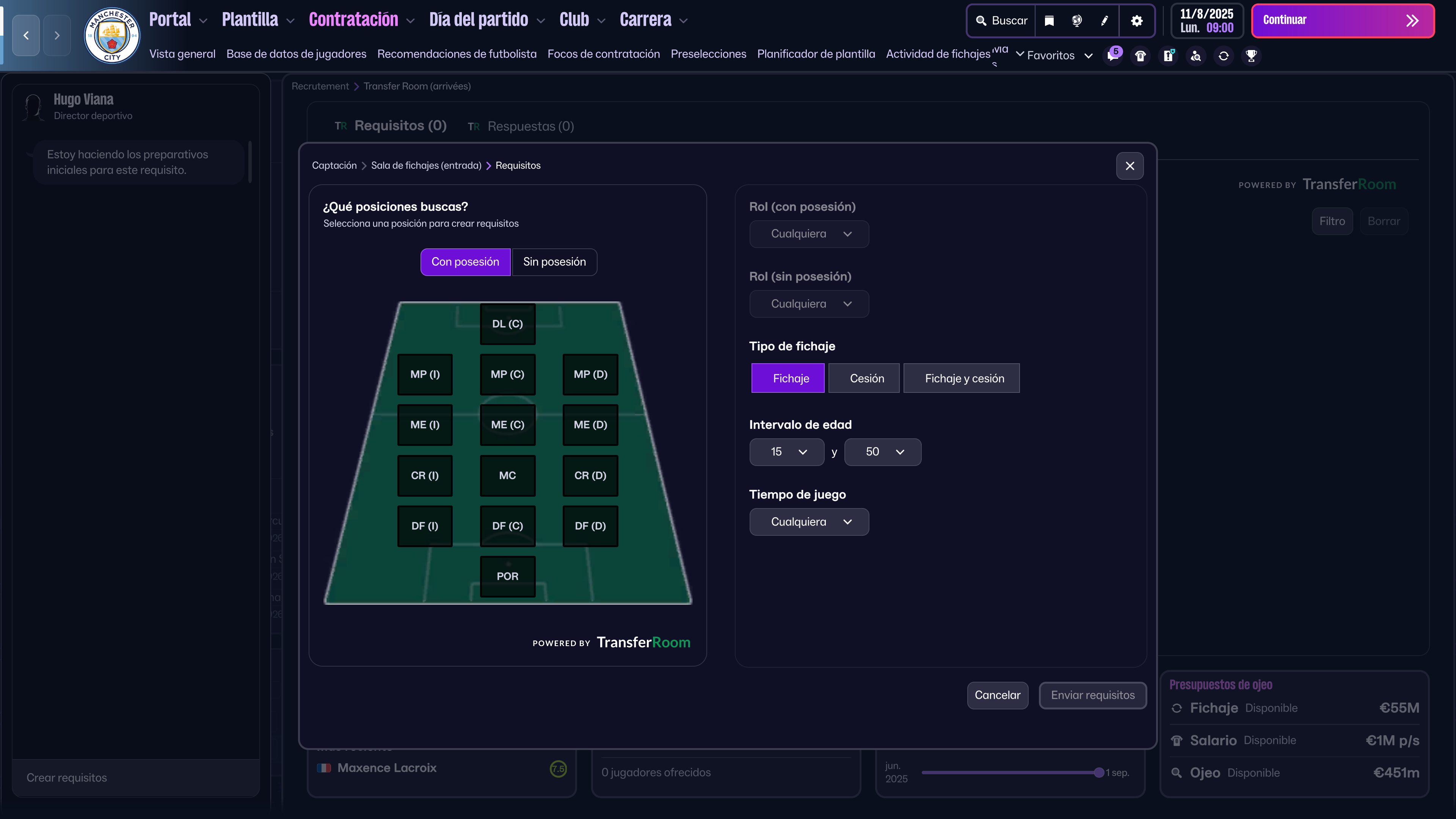Expand the Tiempo de juego dropdown
Image resolution: width=1456 pixels, height=819 pixels.
click(x=809, y=522)
